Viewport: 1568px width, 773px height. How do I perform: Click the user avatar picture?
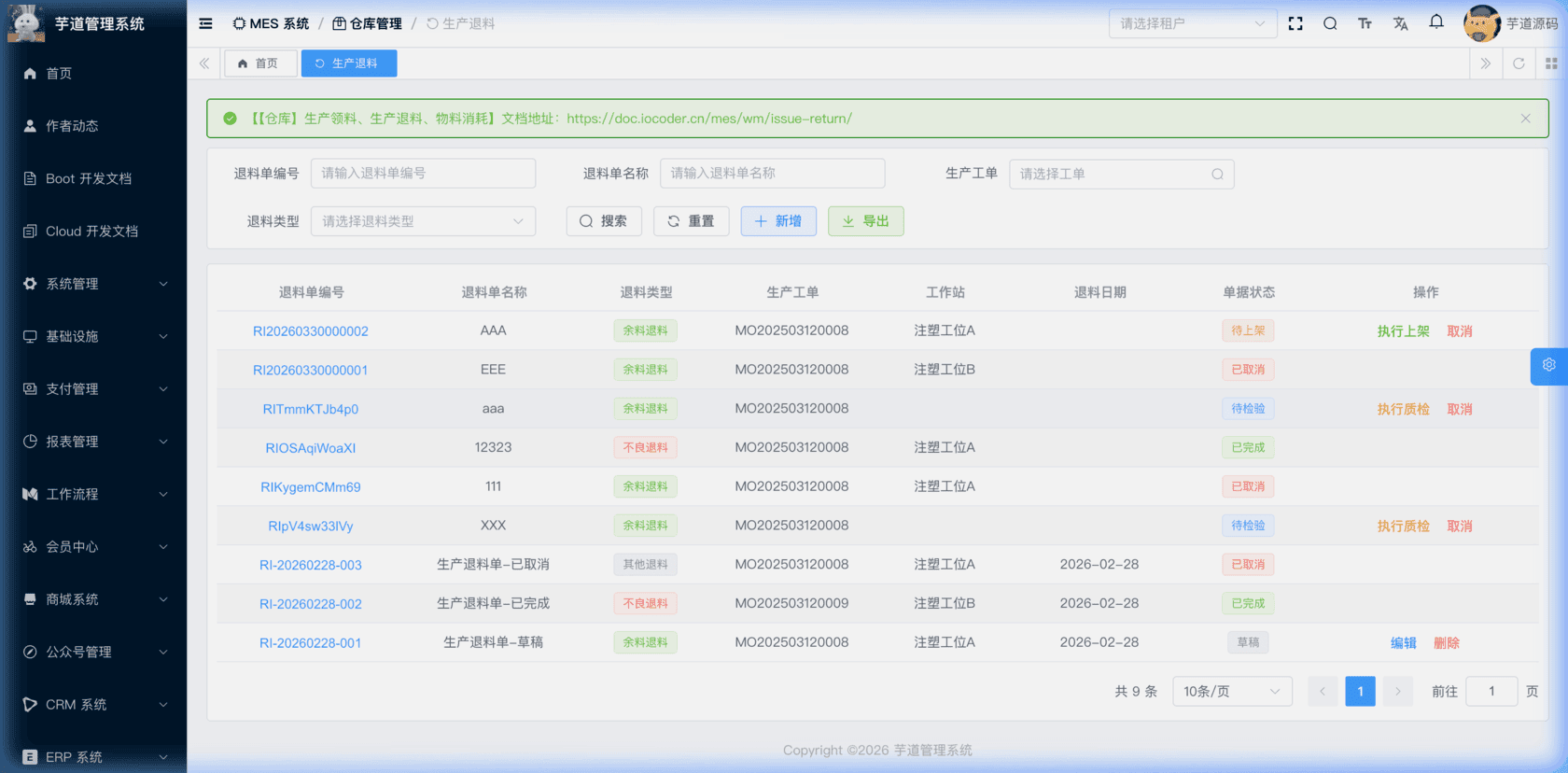pos(1481,23)
